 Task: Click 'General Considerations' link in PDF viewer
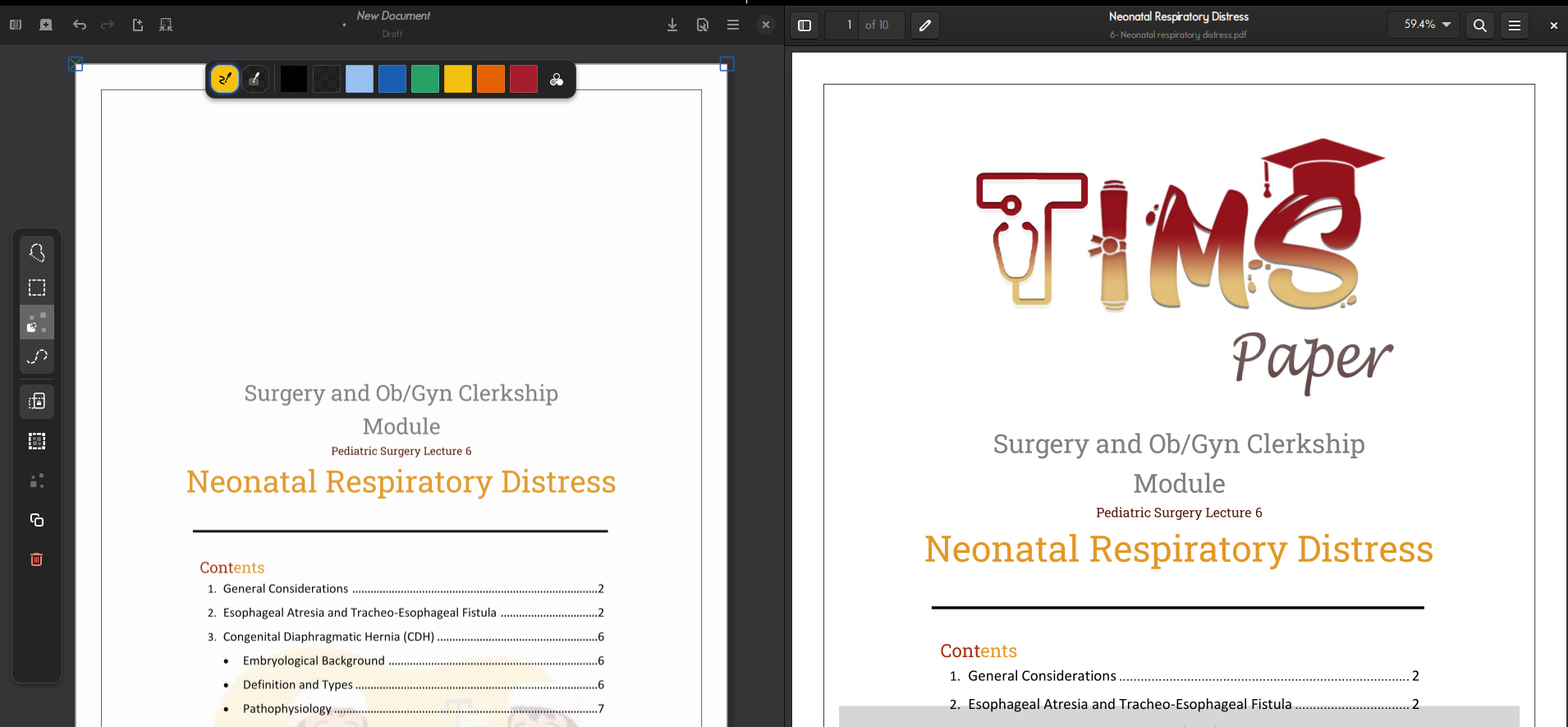(1042, 676)
